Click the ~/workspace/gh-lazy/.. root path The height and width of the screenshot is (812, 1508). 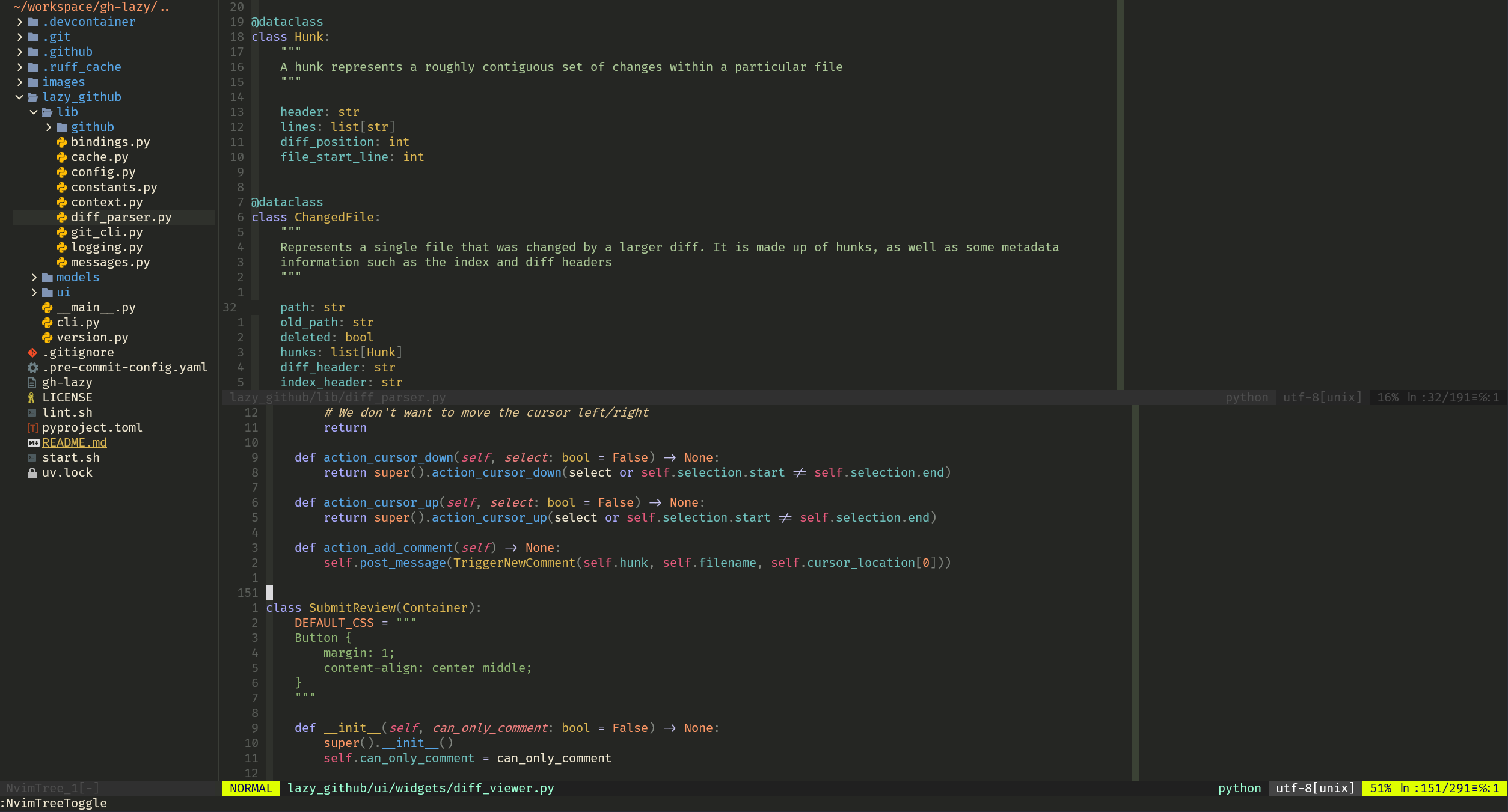[91, 7]
